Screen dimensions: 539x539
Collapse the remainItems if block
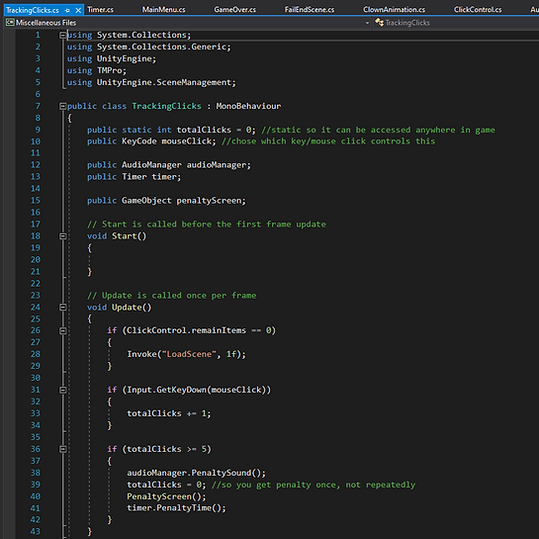[63, 331]
